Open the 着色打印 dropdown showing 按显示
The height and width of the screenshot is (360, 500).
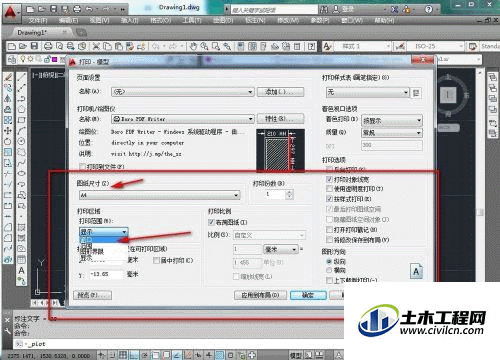392,121
